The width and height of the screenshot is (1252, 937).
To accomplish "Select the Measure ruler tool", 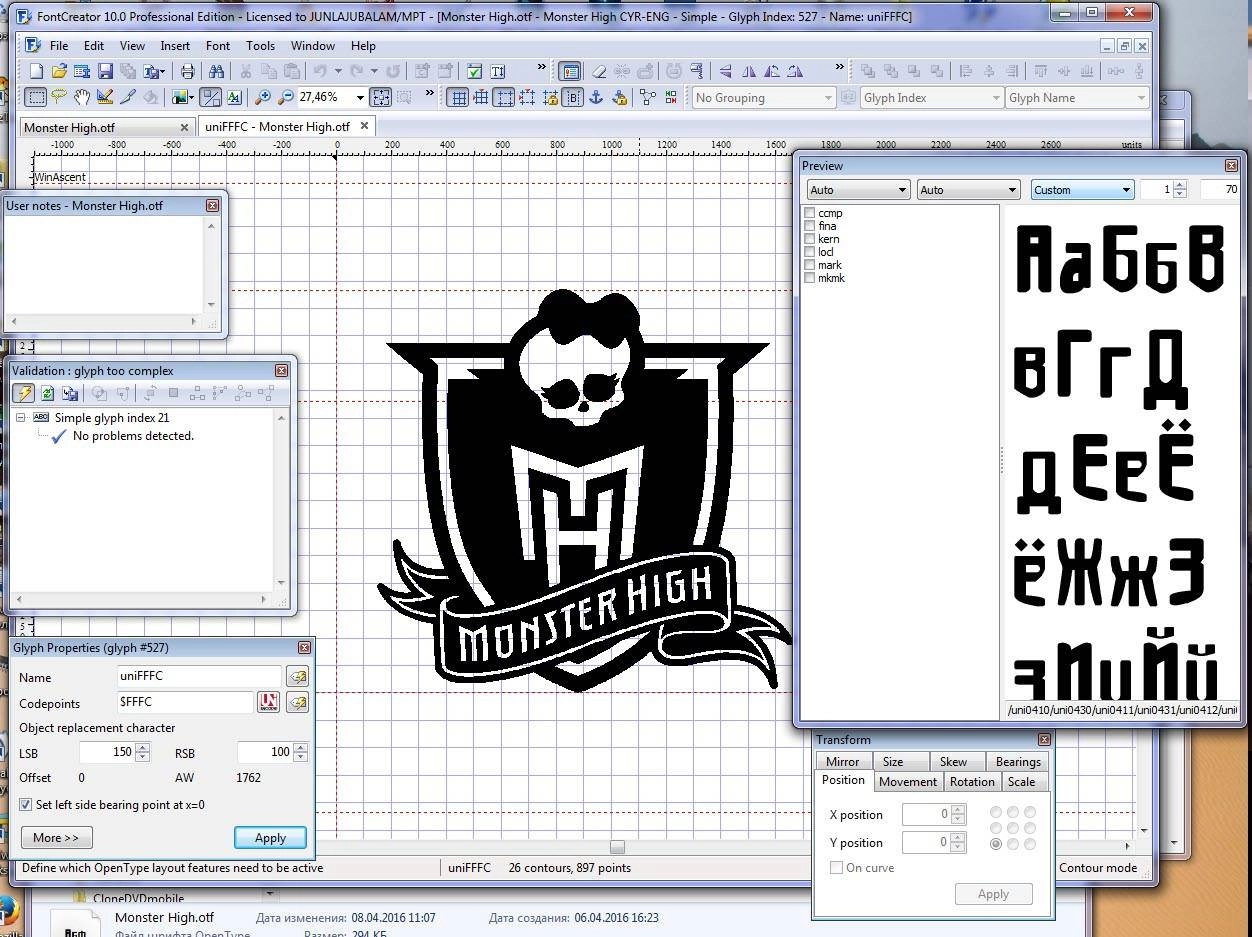I will point(105,97).
